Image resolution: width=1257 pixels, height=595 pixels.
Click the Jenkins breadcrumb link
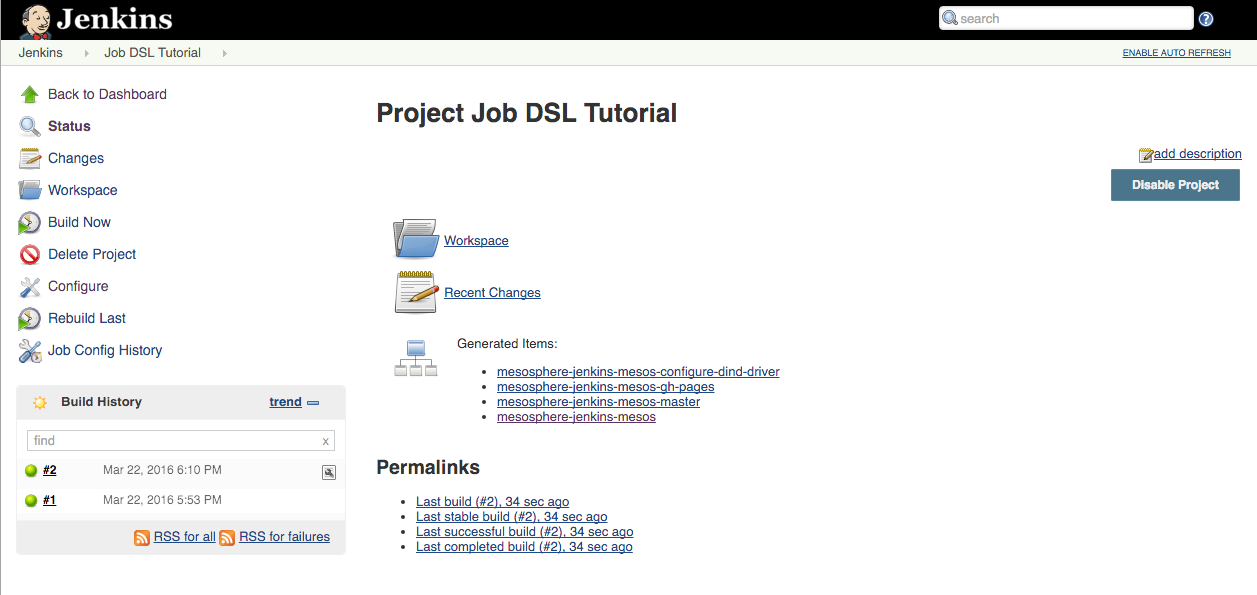pyautogui.click(x=40, y=53)
